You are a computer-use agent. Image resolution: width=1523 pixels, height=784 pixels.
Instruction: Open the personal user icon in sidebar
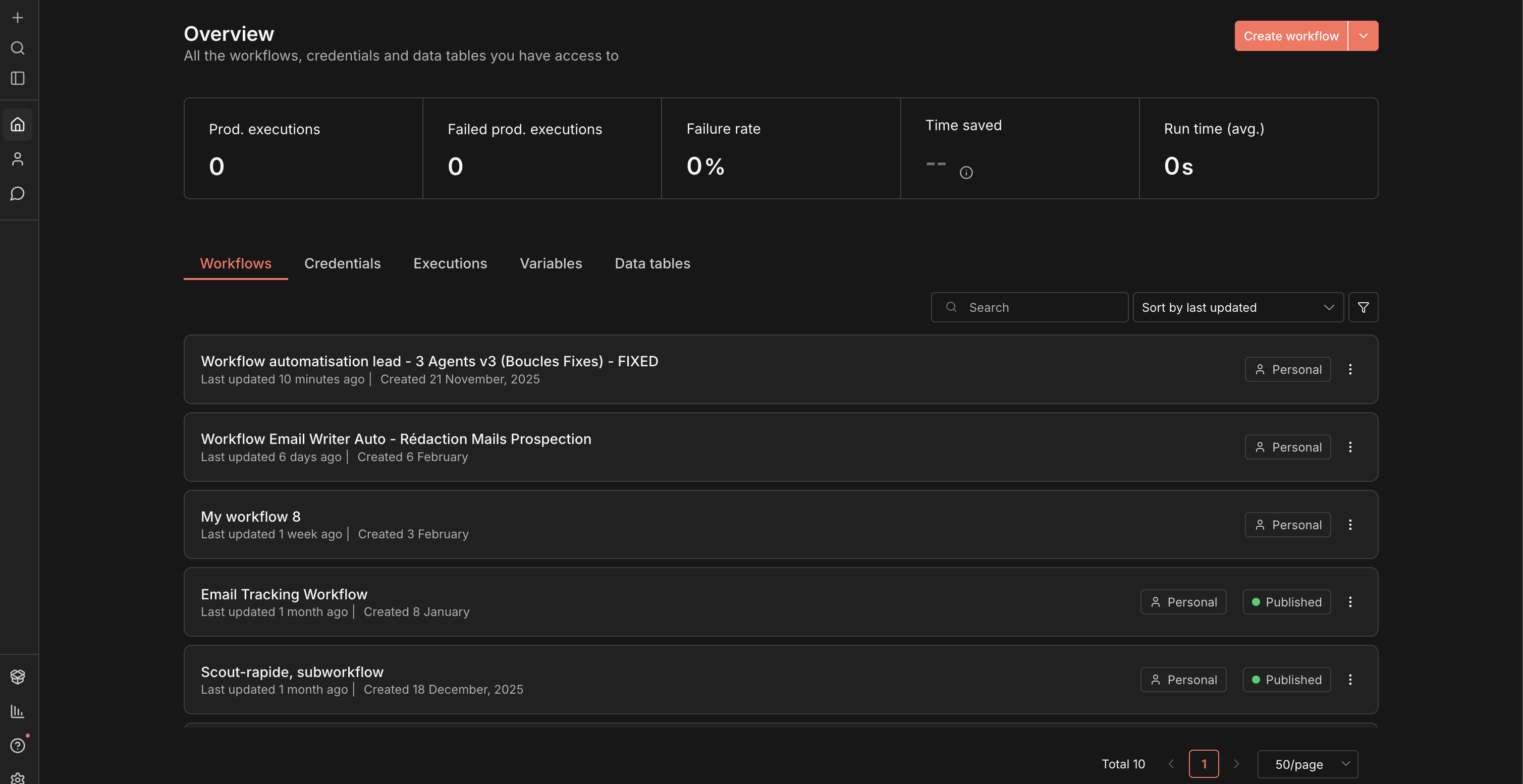point(17,158)
